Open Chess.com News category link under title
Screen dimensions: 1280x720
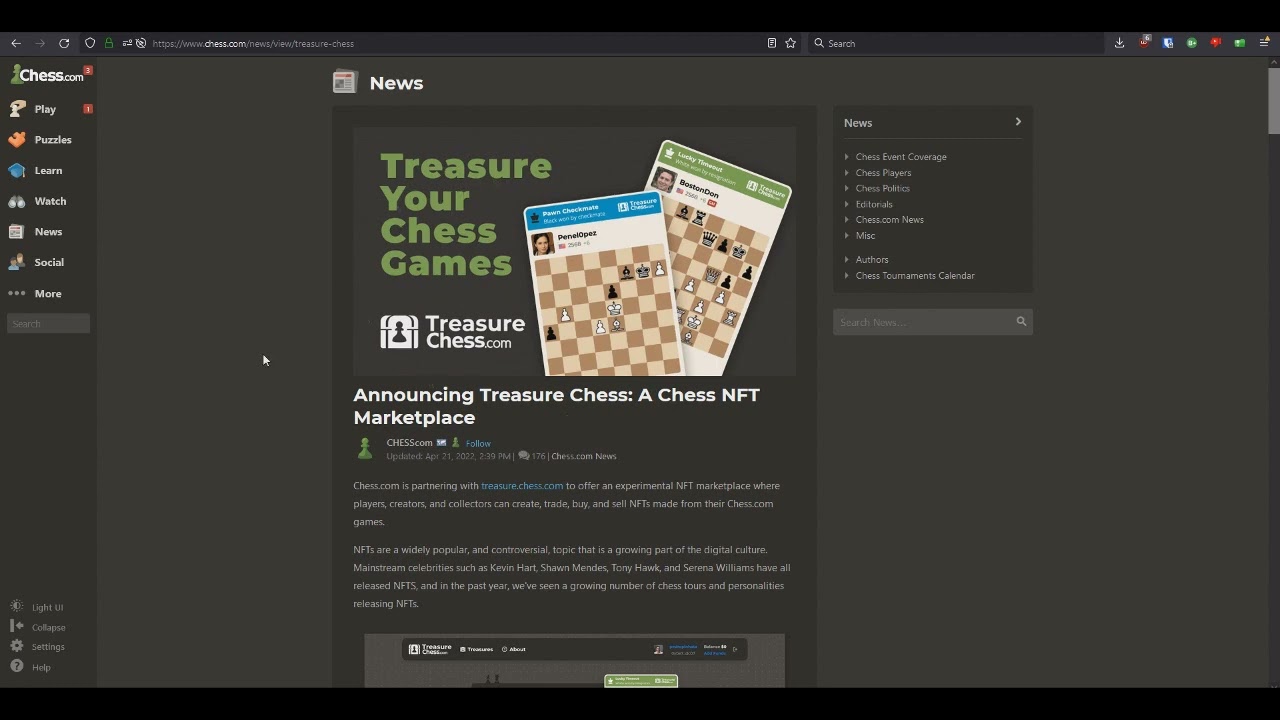pos(583,456)
